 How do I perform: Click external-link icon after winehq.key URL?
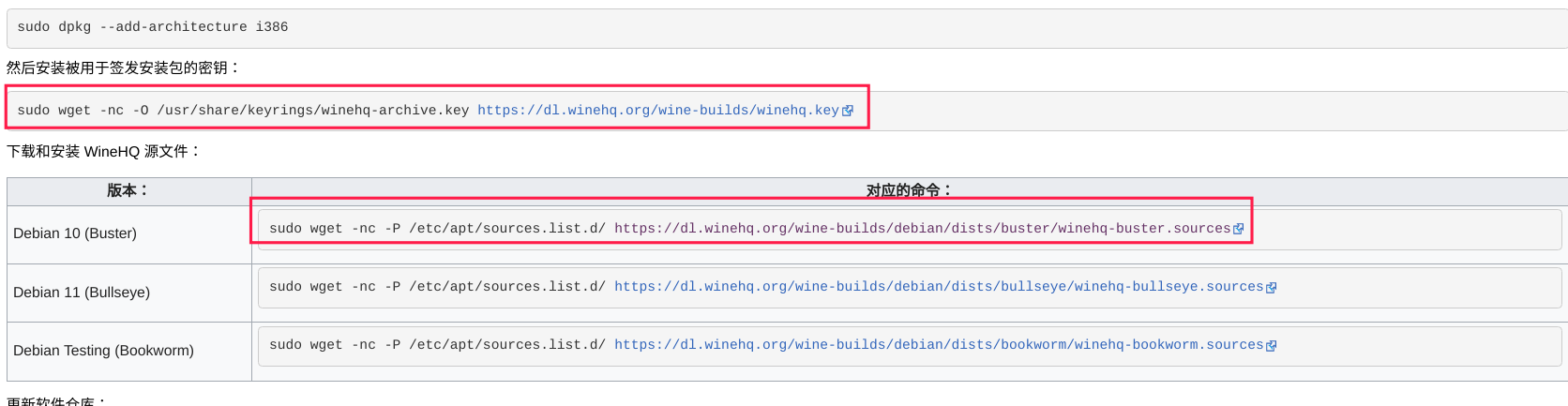coord(848,111)
